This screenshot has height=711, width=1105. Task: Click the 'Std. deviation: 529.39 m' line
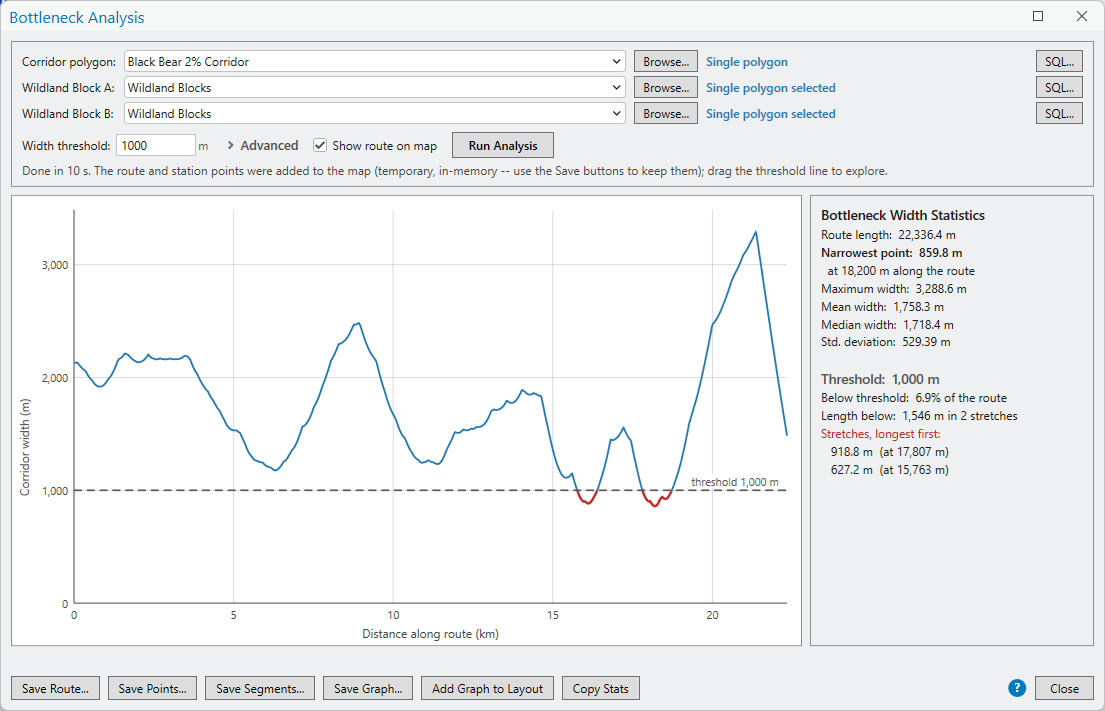pos(885,342)
